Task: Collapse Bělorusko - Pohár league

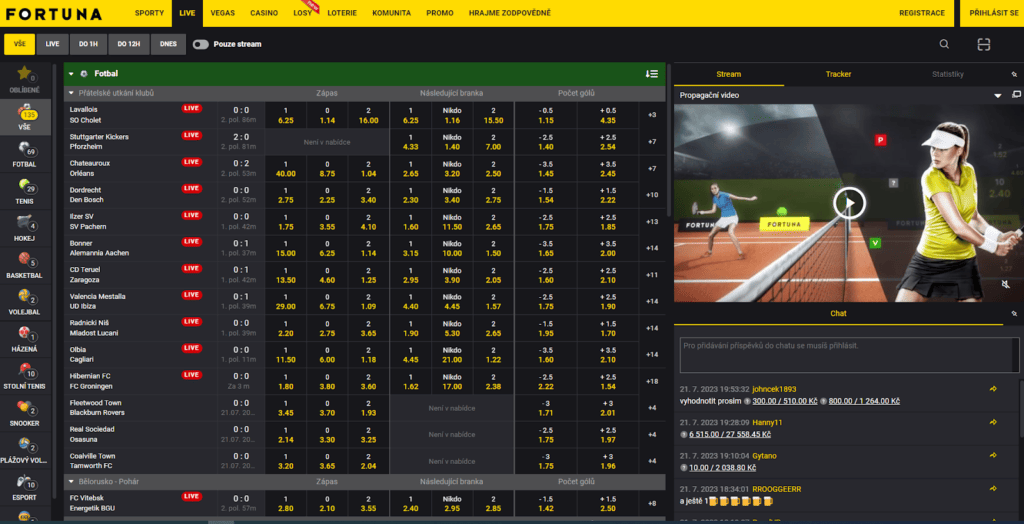Action: pos(72,482)
